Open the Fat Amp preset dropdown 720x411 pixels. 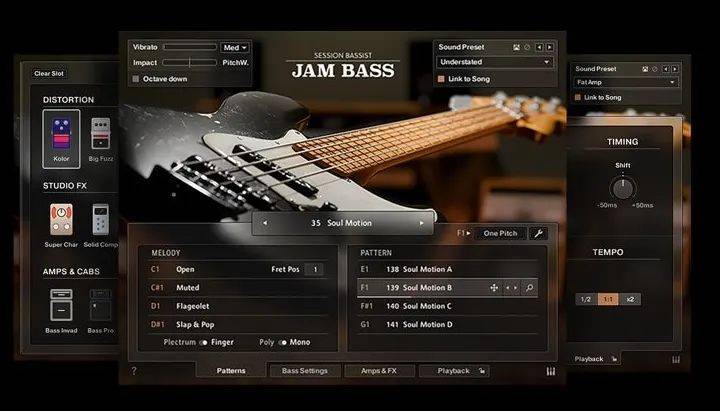pyautogui.click(x=626, y=82)
